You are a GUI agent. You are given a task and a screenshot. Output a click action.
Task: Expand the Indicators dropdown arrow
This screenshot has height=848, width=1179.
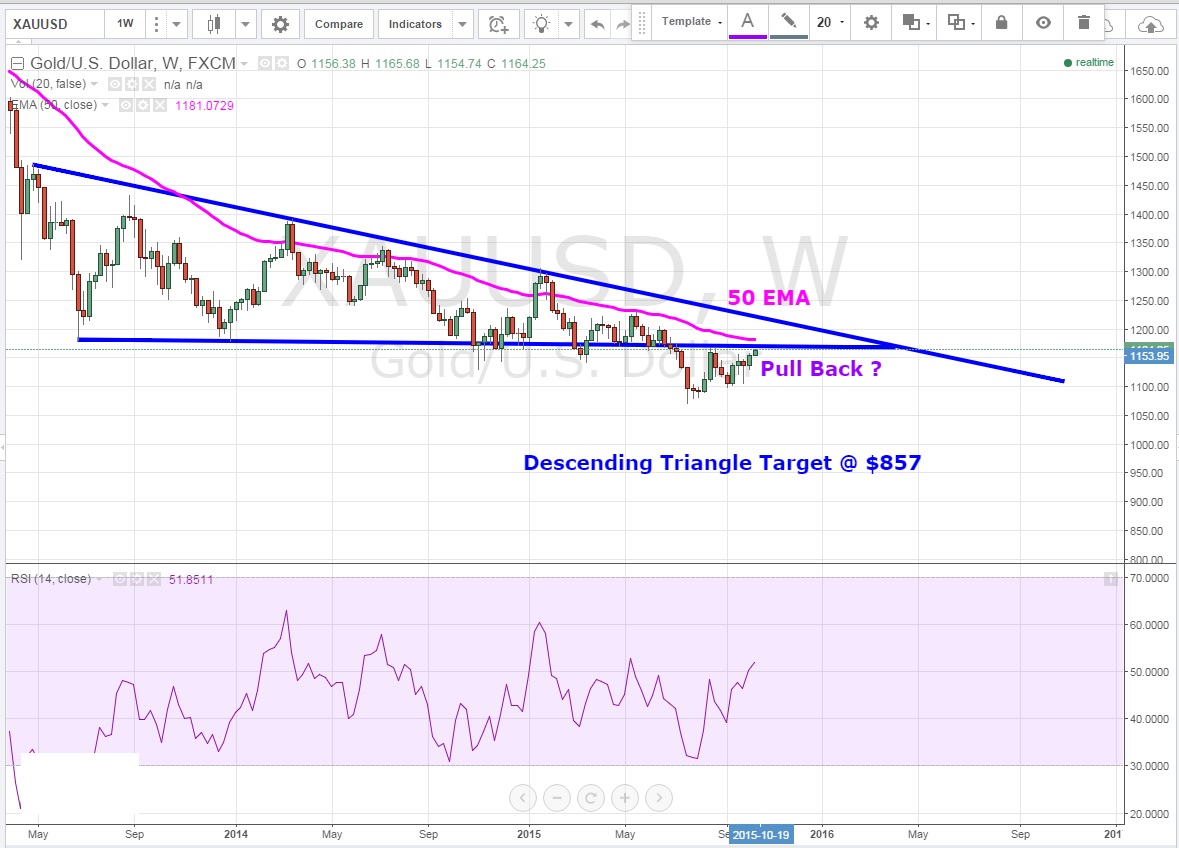click(x=462, y=24)
